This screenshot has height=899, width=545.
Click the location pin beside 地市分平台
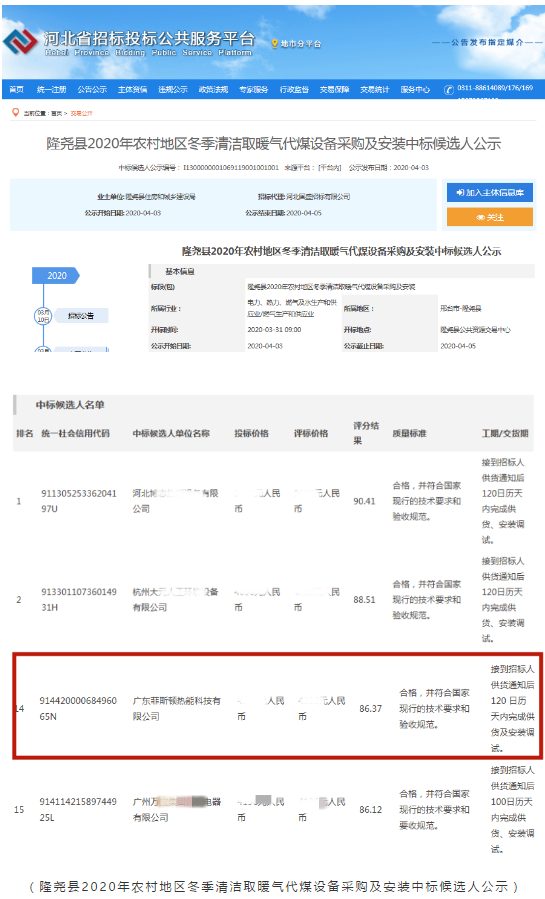click(x=275, y=44)
